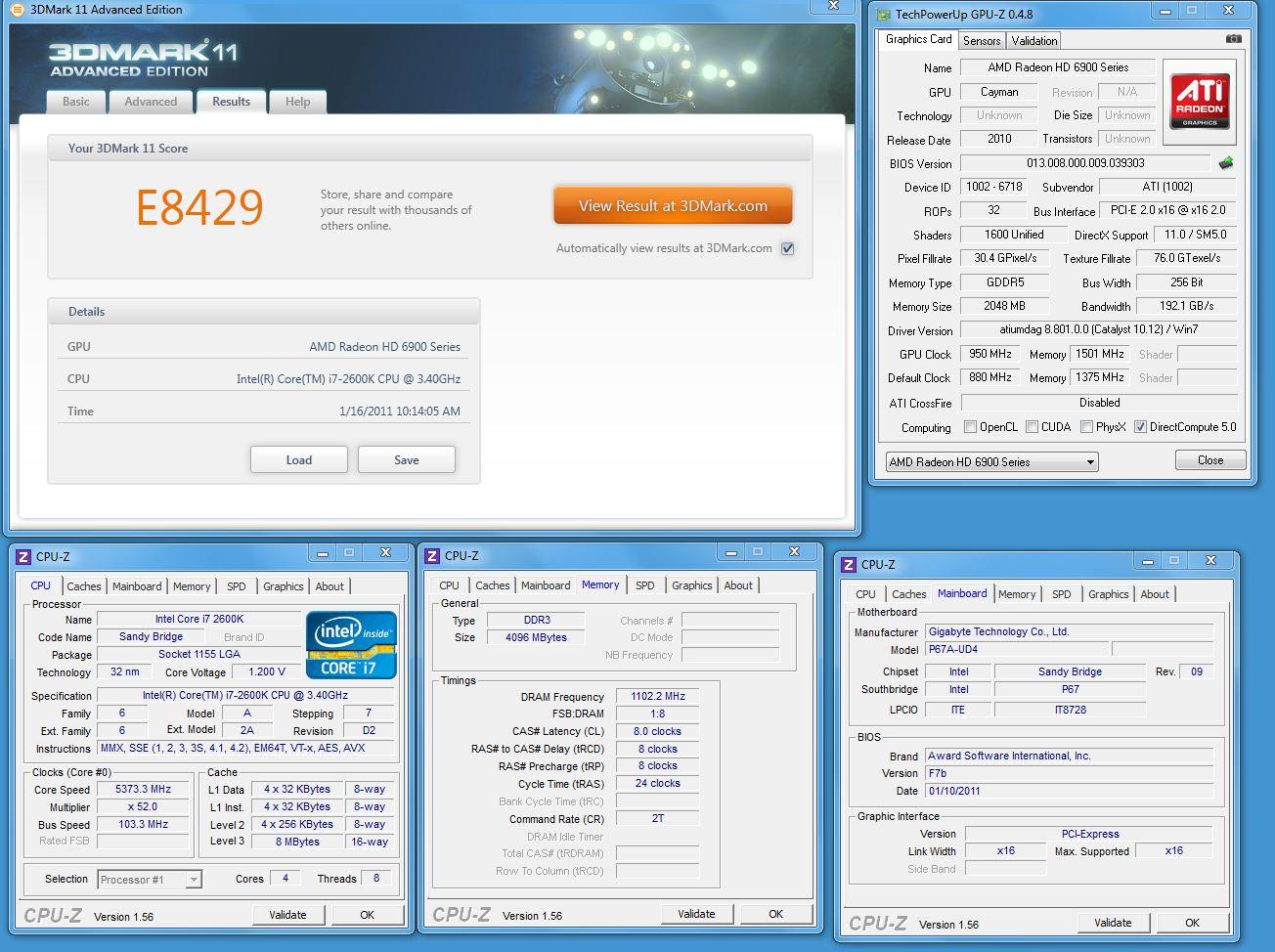Viewport: 1275px width, 952px height.
Task: Click the Driver Version field in GPU-Z
Action: [1099, 329]
